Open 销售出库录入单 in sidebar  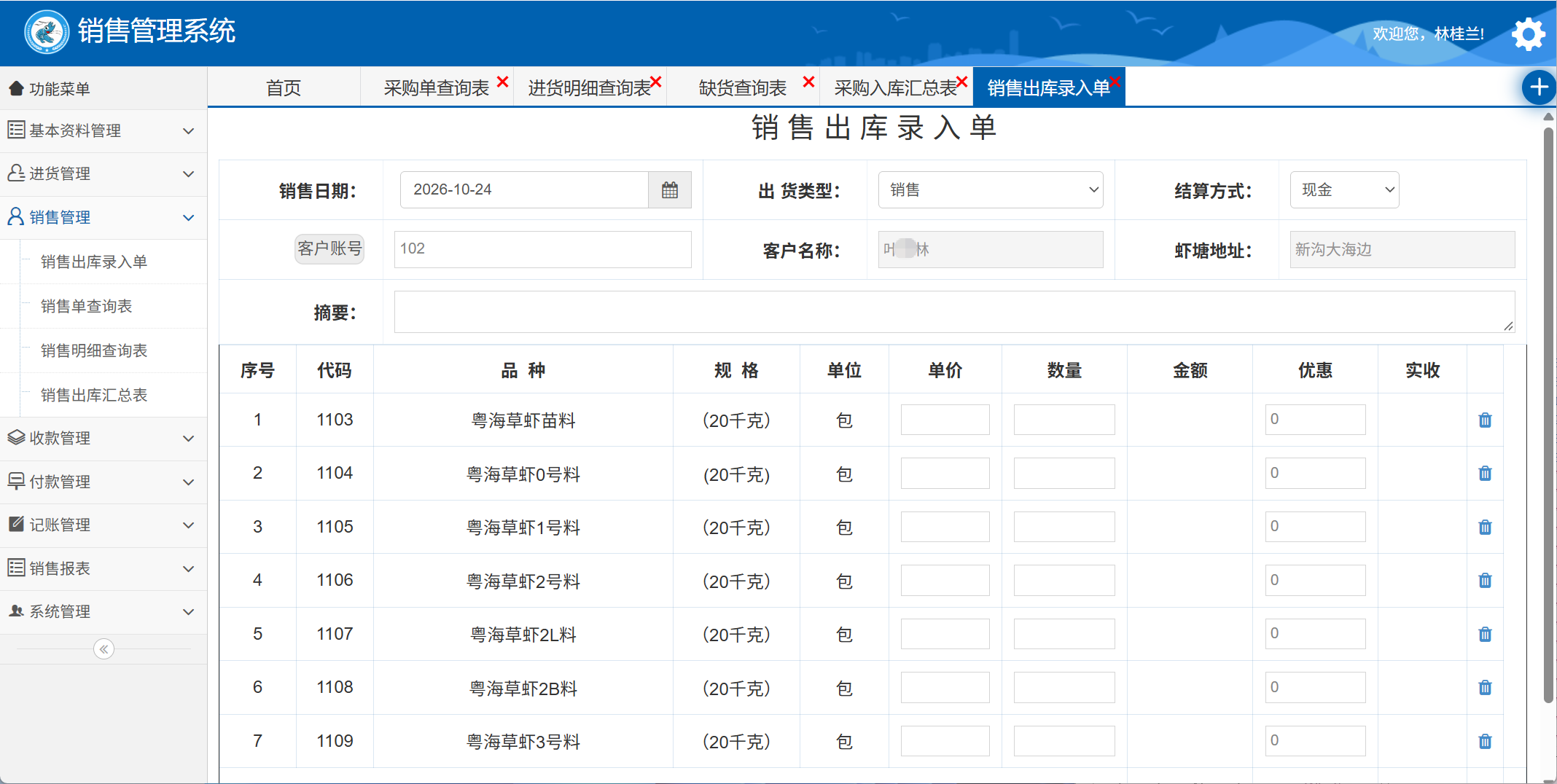(94, 262)
